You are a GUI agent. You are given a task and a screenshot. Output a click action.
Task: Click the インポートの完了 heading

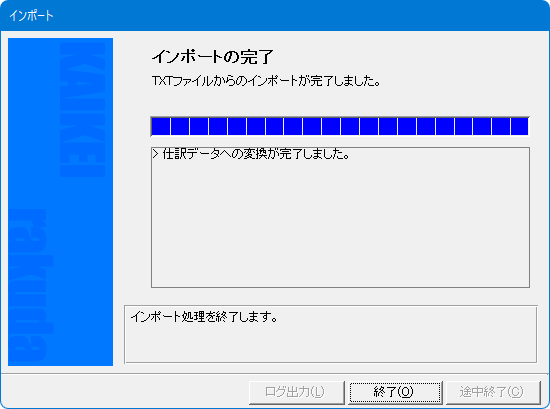point(213,57)
